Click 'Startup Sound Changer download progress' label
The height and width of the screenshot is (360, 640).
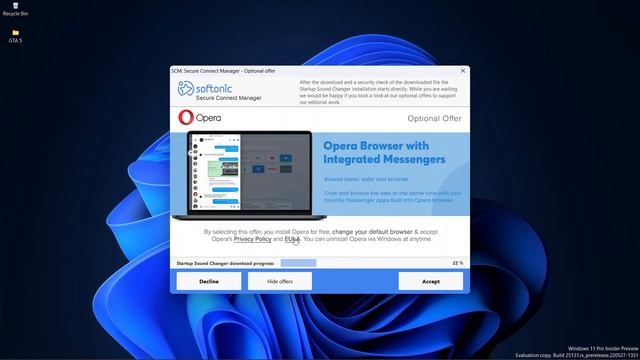pos(225,263)
